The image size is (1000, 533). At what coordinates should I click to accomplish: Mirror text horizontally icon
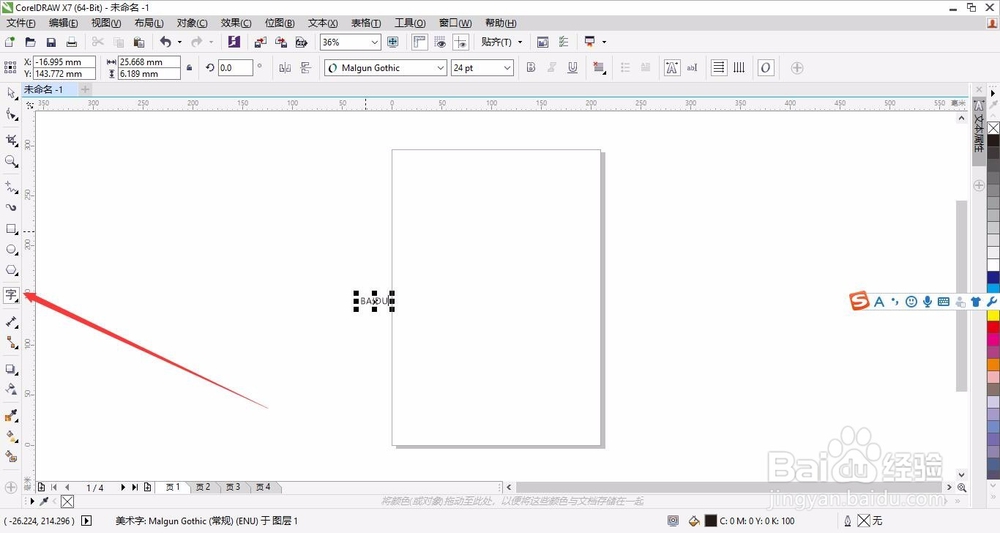(x=285, y=68)
